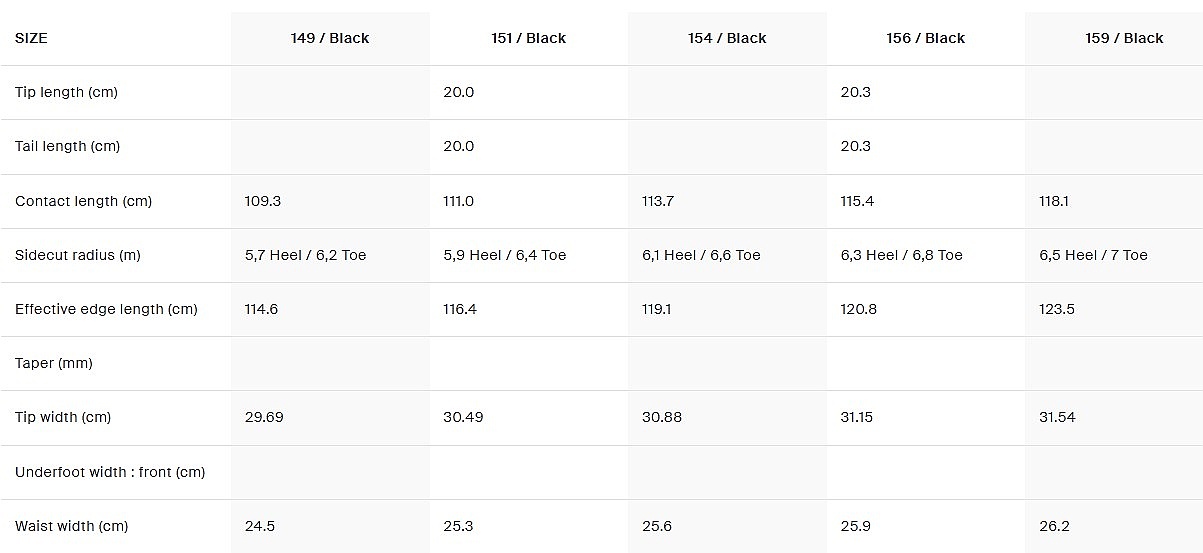Click the Sidecut radius (m) row label
The width and height of the screenshot is (1203, 553).
pos(77,255)
